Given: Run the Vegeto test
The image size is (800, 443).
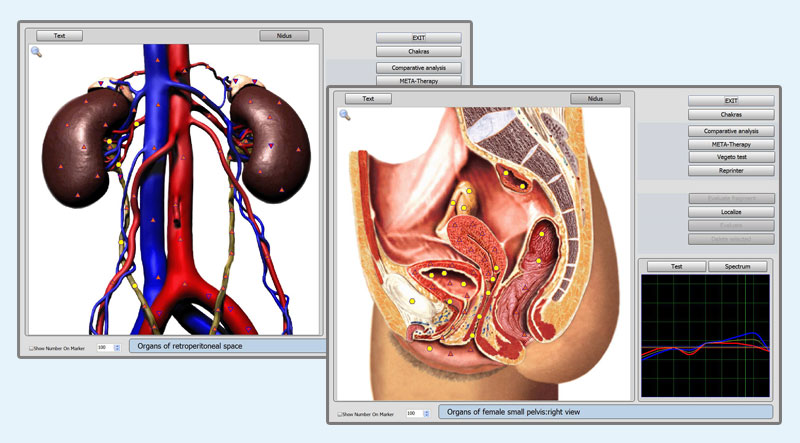Looking at the screenshot, I should pyautogui.click(x=731, y=157).
